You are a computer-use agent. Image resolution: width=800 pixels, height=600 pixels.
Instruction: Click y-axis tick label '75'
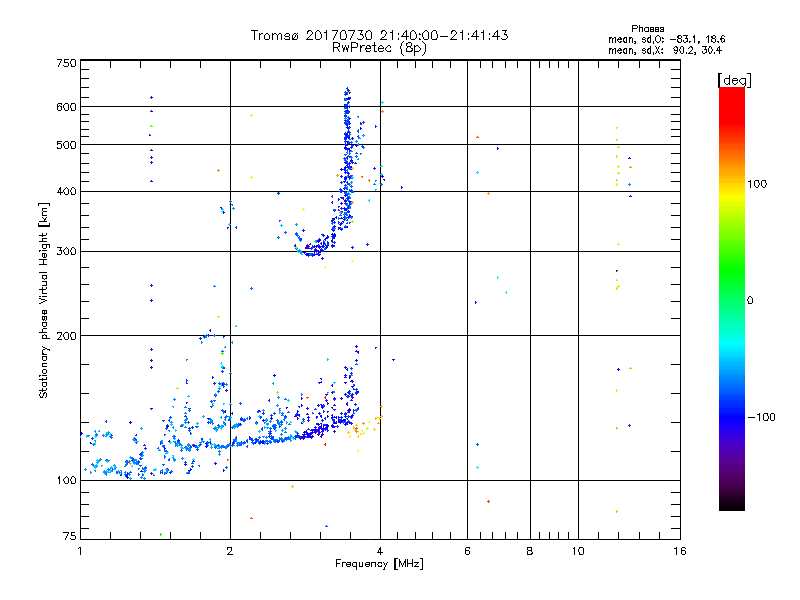click(x=70, y=536)
